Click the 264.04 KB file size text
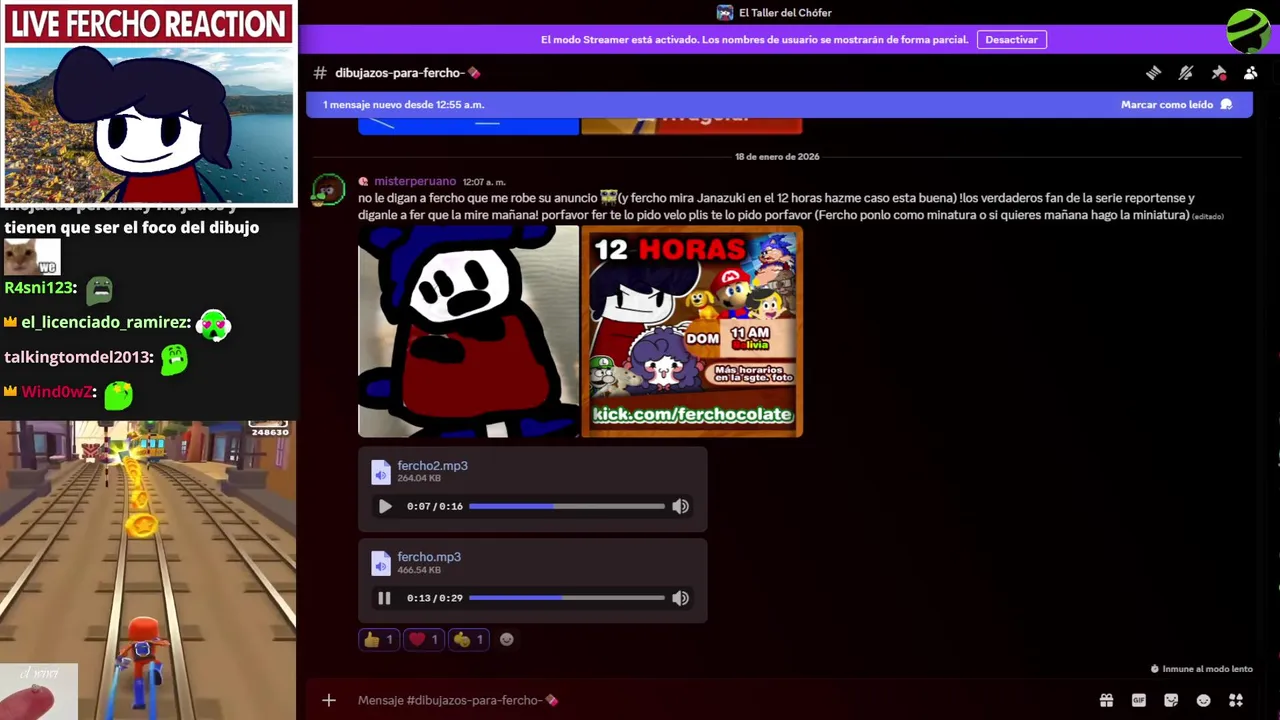 [419, 478]
